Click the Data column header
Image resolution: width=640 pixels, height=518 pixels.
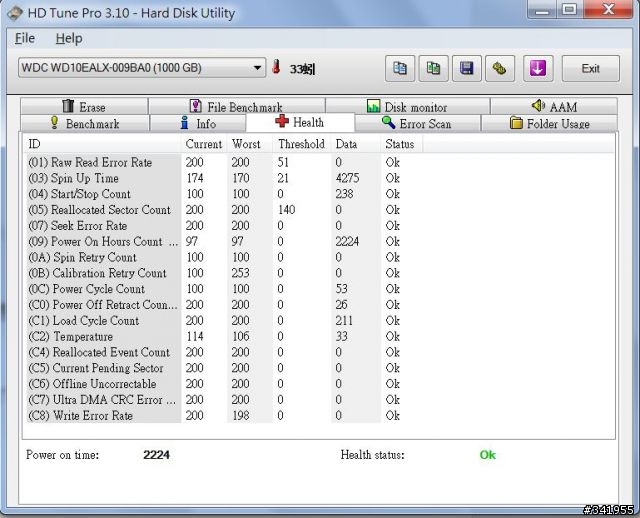(x=356, y=144)
